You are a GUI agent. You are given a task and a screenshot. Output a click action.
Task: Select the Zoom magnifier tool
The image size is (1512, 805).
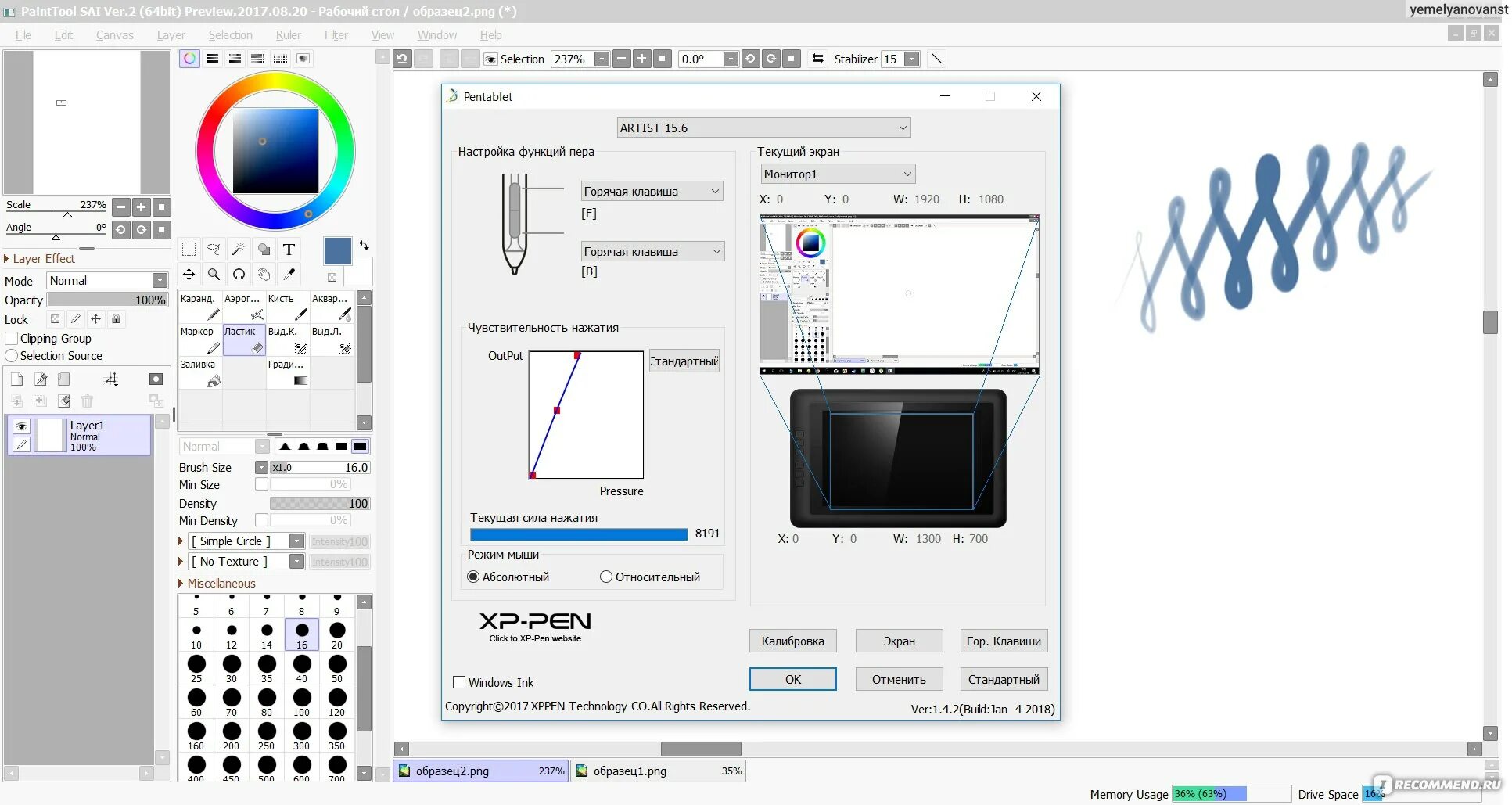(x=214, y=275)
